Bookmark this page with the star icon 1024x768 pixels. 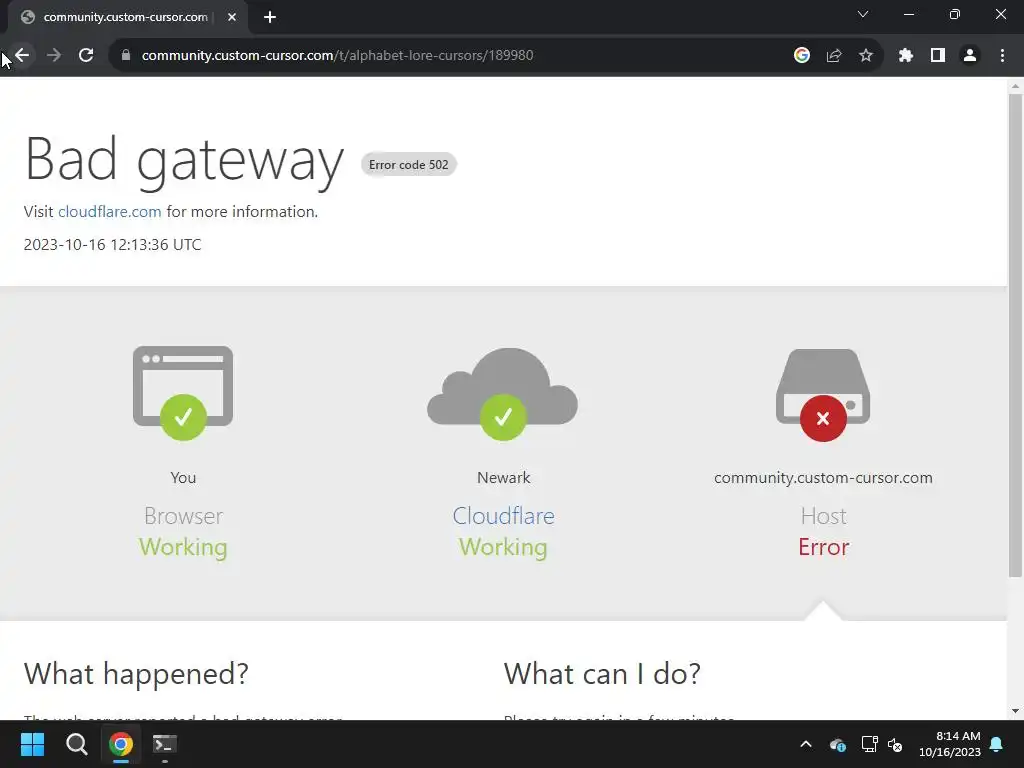coord(866,56)
